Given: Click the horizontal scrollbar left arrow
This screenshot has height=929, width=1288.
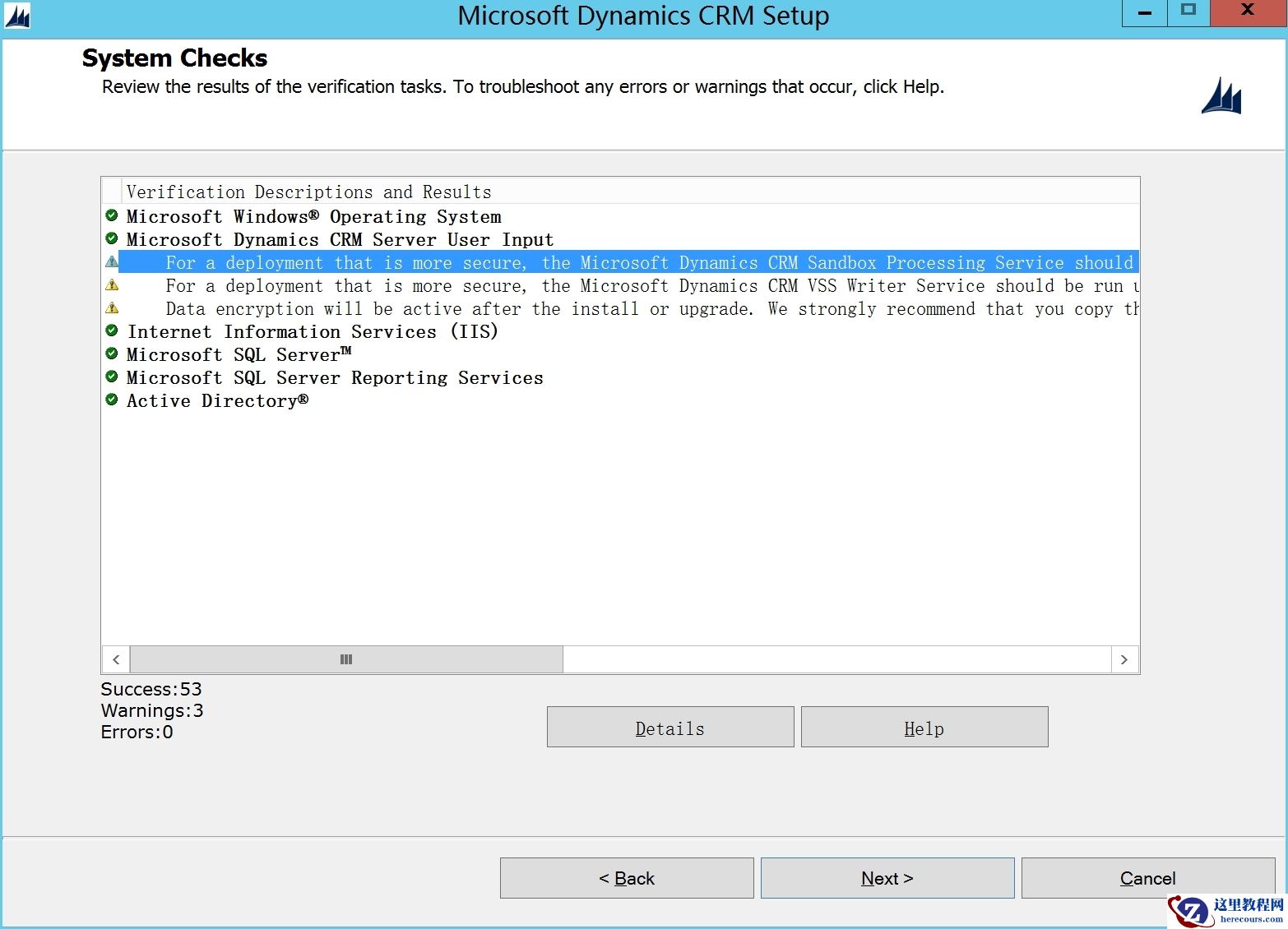Looking at the screenshot, I should point(116,659).
